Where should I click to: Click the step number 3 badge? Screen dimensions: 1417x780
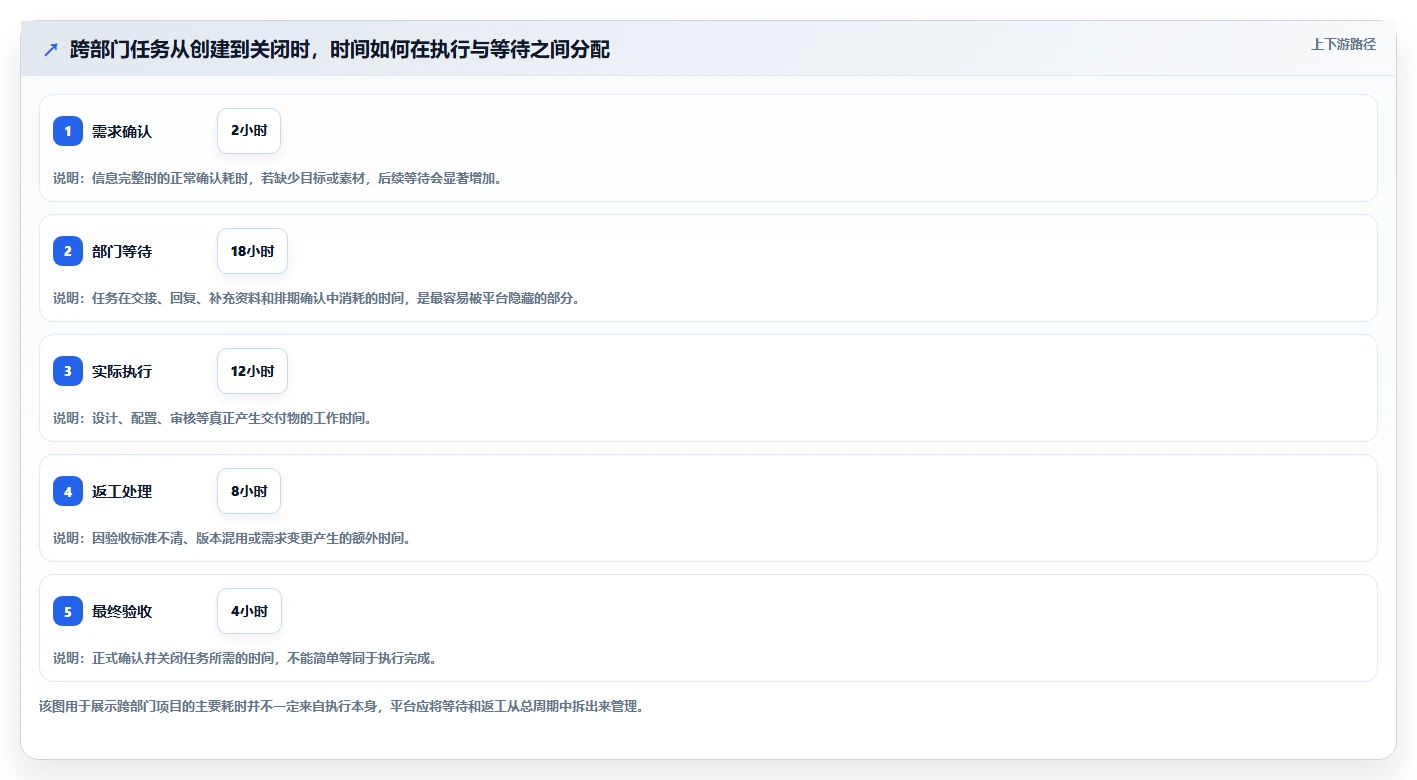point(68,371)
